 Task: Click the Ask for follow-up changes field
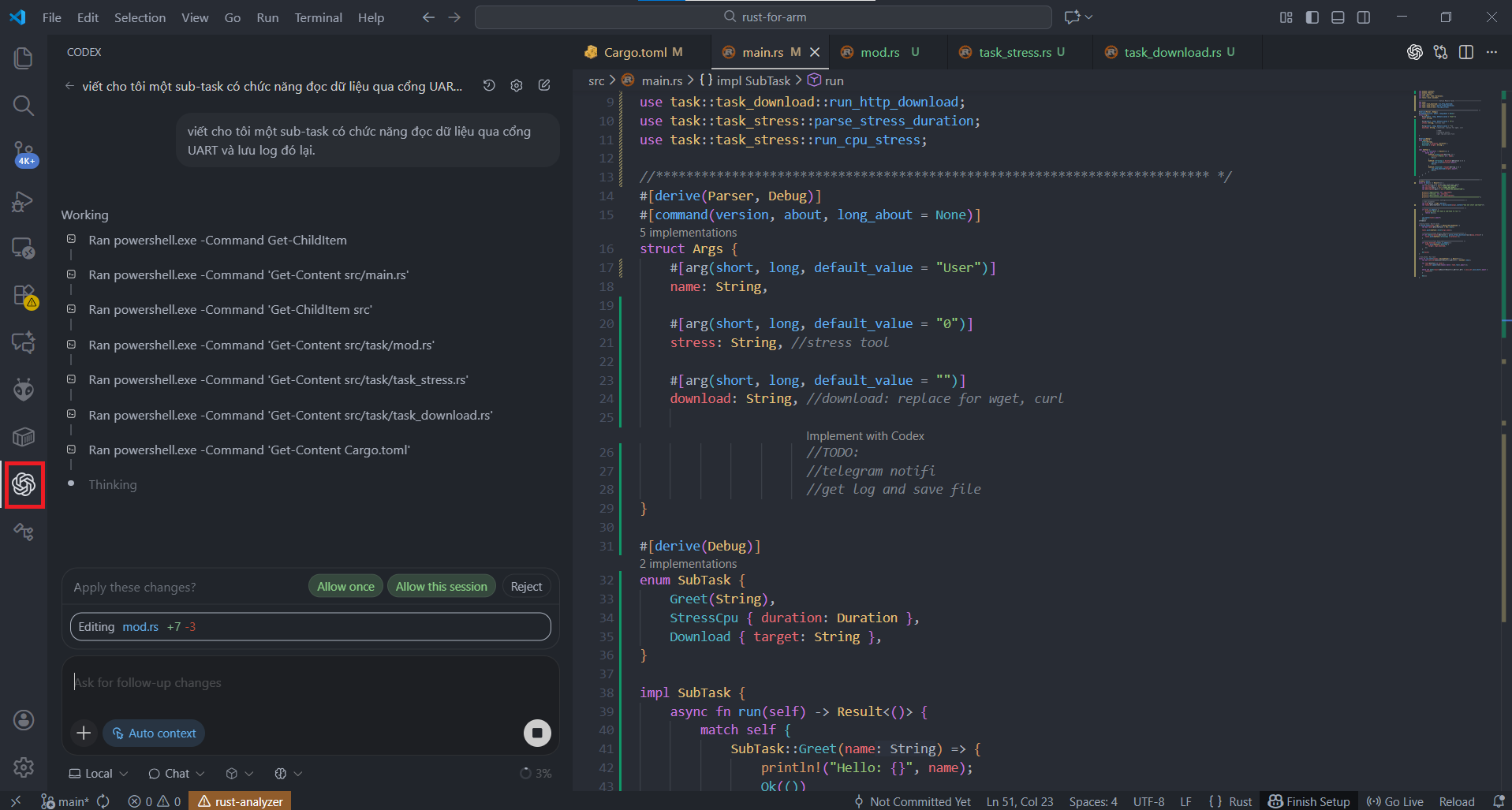308,683
